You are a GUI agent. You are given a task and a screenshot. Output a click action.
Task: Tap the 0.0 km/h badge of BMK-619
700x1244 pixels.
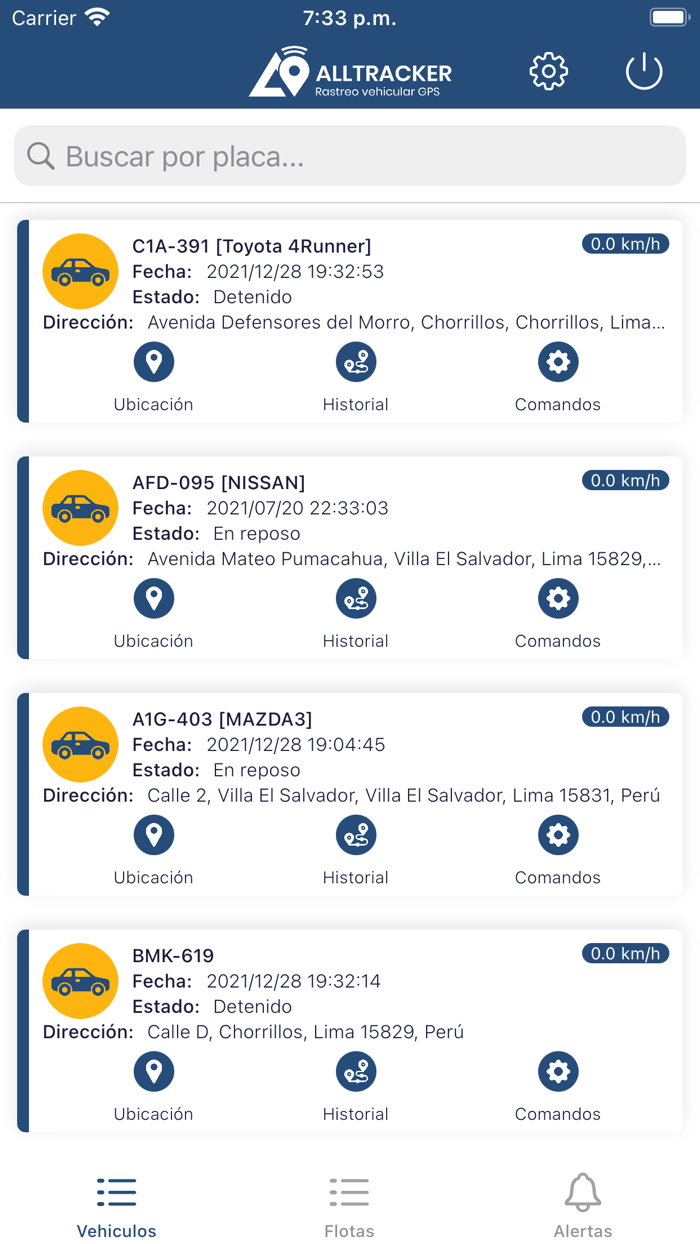point(625,954)
